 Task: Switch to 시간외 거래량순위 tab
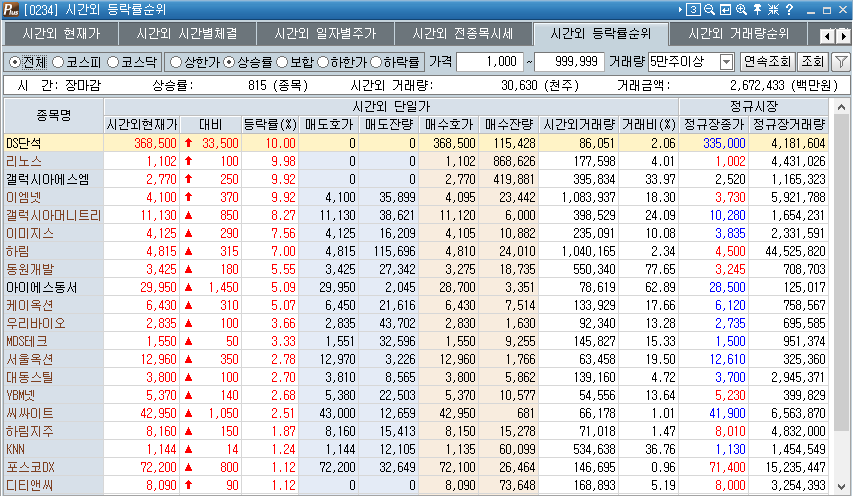(x=738, y=34)
